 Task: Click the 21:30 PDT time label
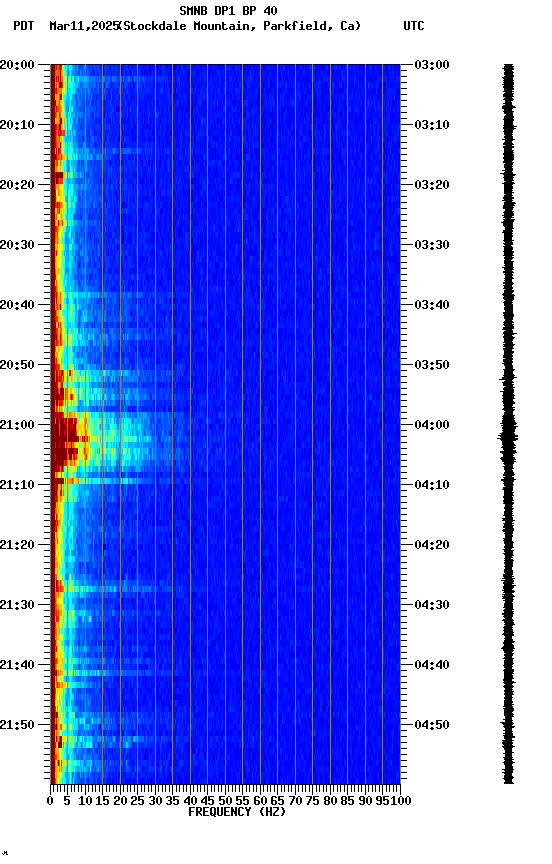(x=17, y=606)
